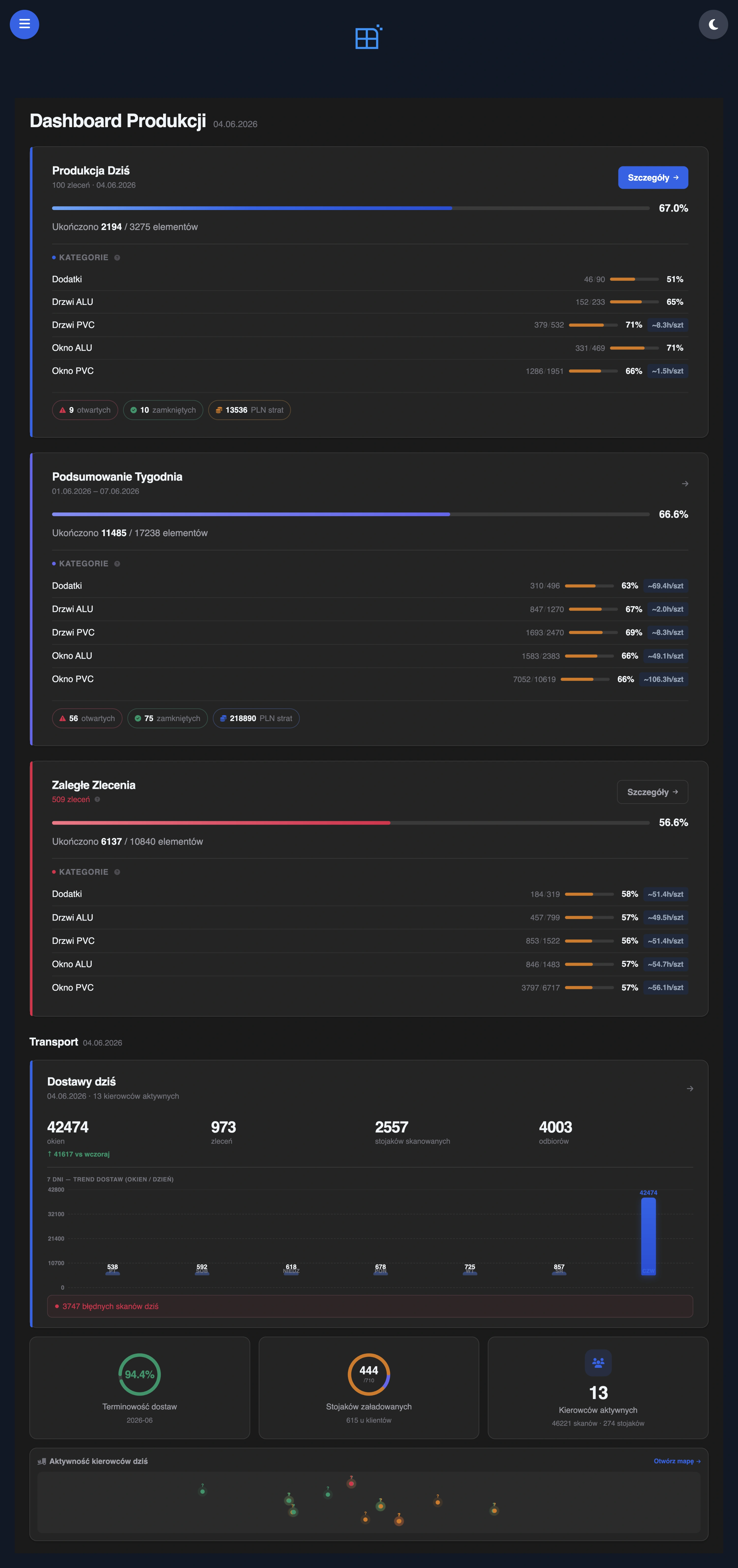This screenshot has width=738, height=1568.
Task: Open Szczegóły for Zaległe Zlecenia
Action: click(x=652, y=792)
